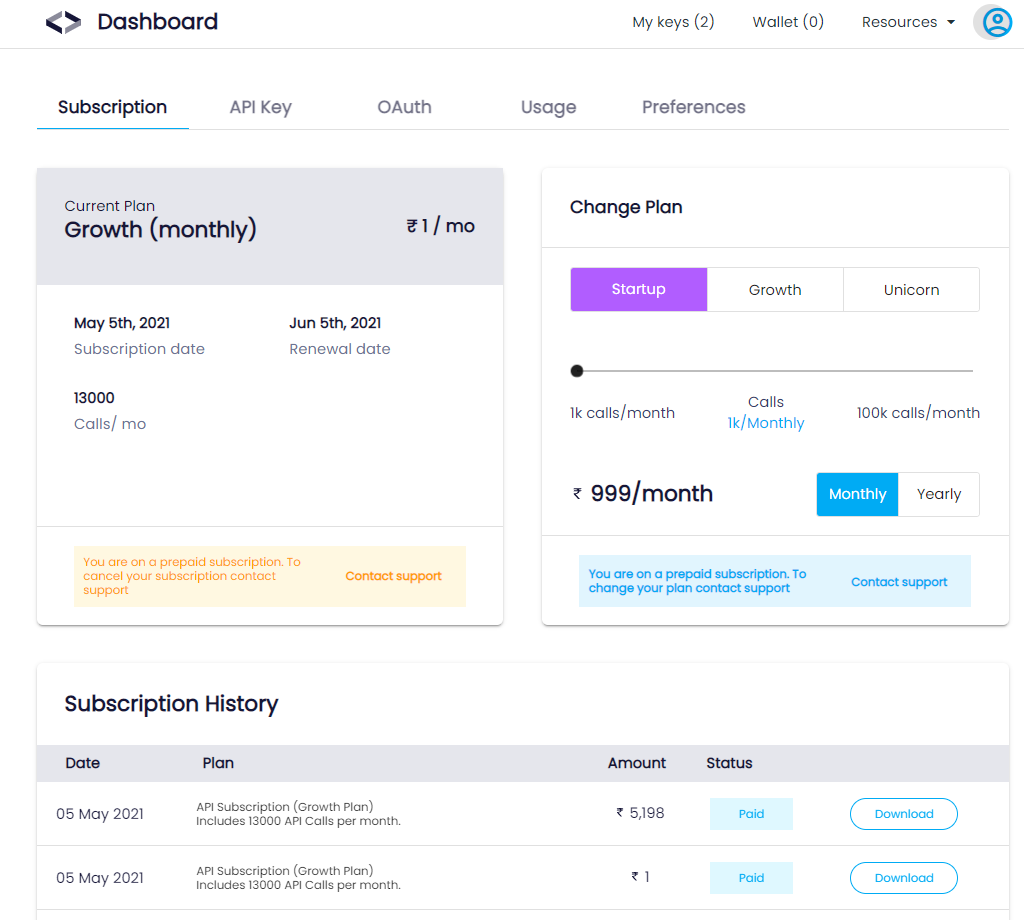Click the Amount column header
Screen dimensions: 1024x920
(x=637, y=763)
